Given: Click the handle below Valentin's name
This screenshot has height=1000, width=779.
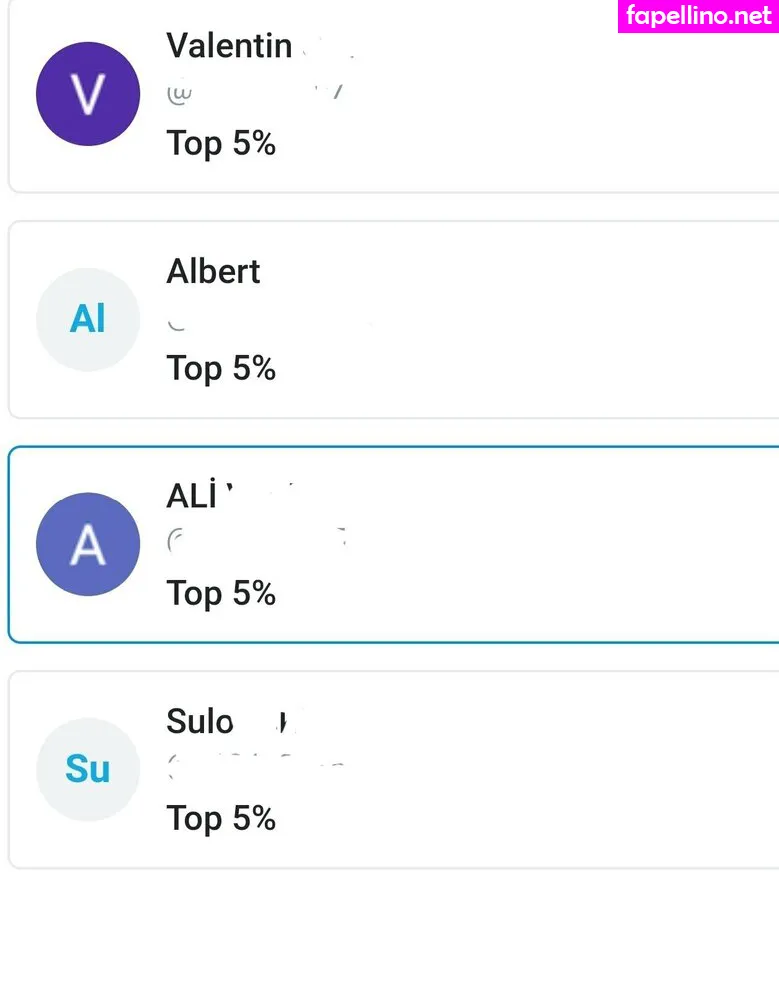Looking at the screenshot, I should (255, 94).
